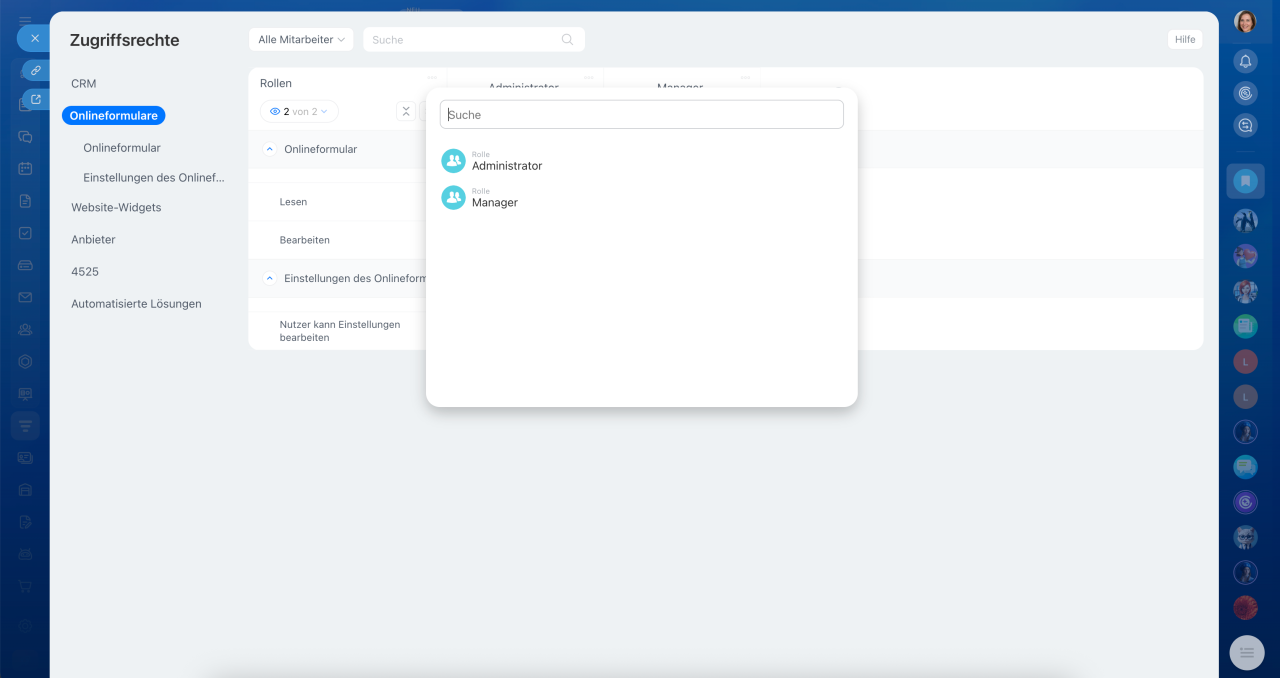
Task: Toggle visible roles '2 von 2' selector
Action: 299,111
